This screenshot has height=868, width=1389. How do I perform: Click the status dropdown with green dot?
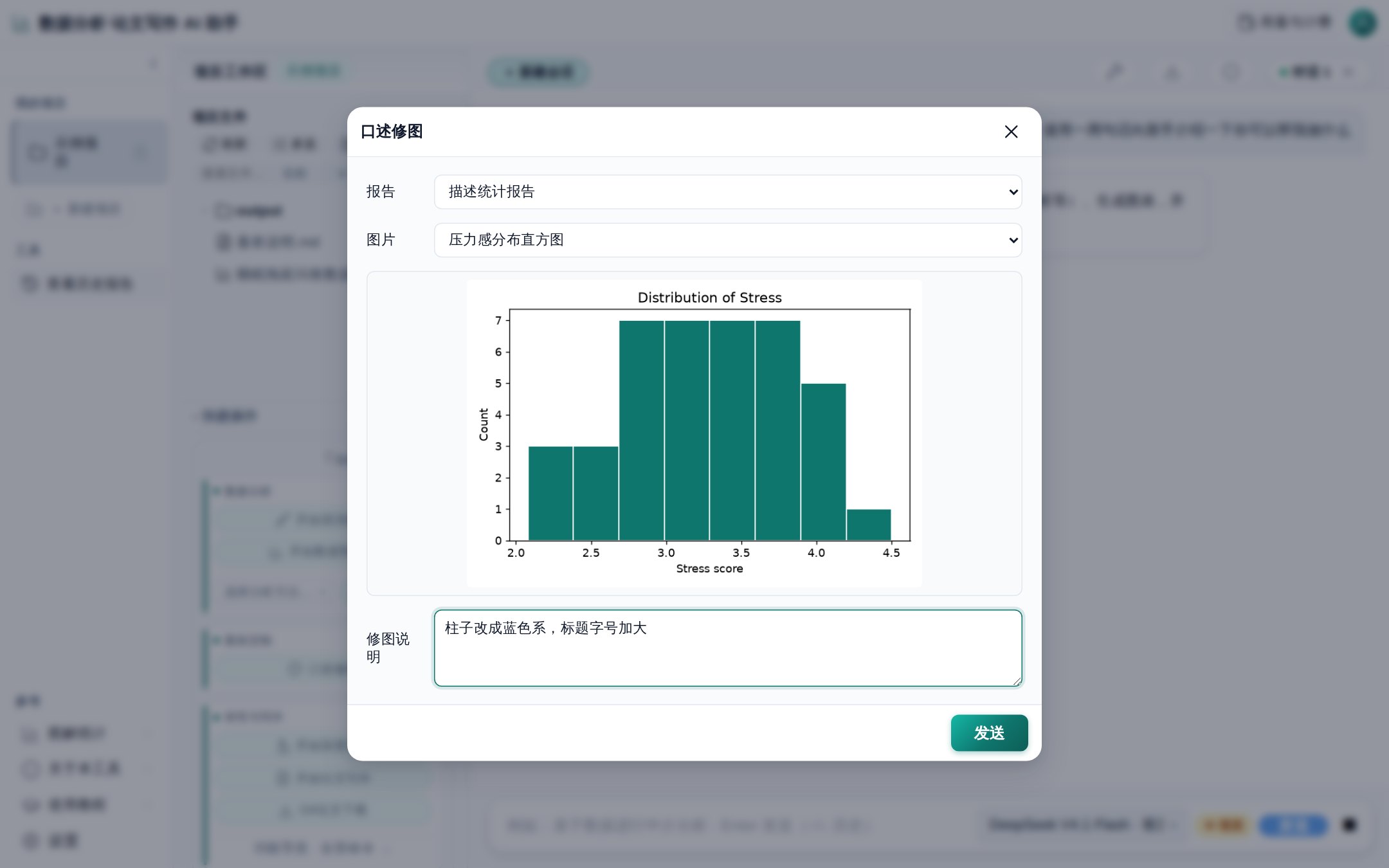click(1316, 71)
